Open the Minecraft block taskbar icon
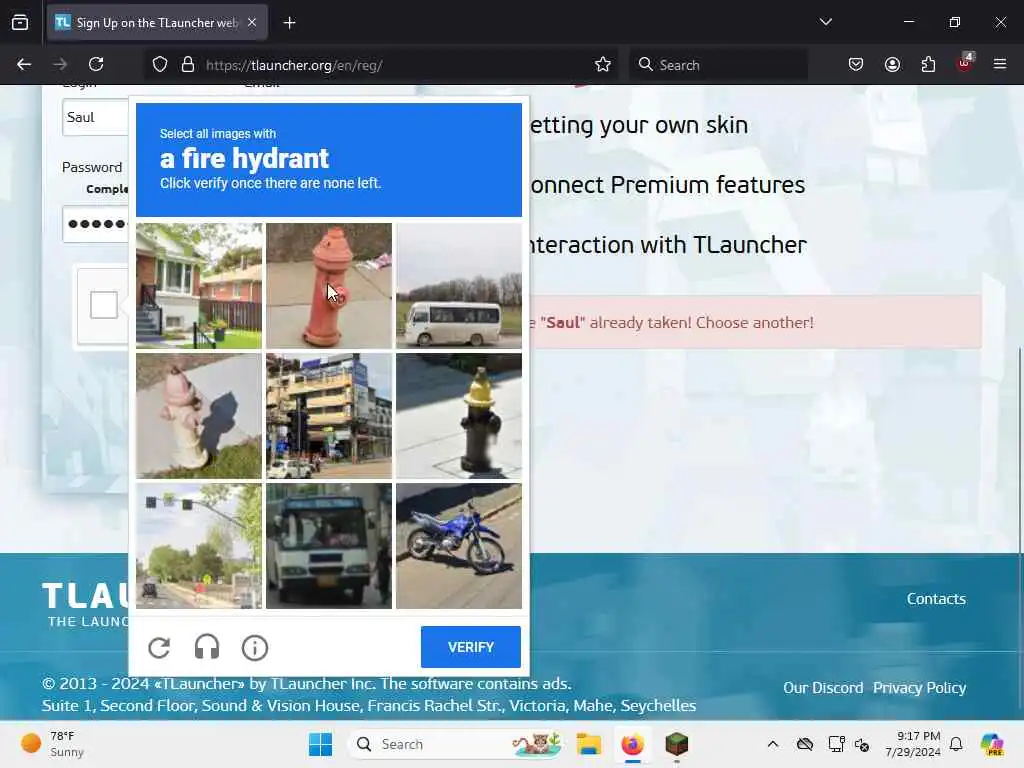1024x768 pixels. pyautogui.click(x=677, y=744)
